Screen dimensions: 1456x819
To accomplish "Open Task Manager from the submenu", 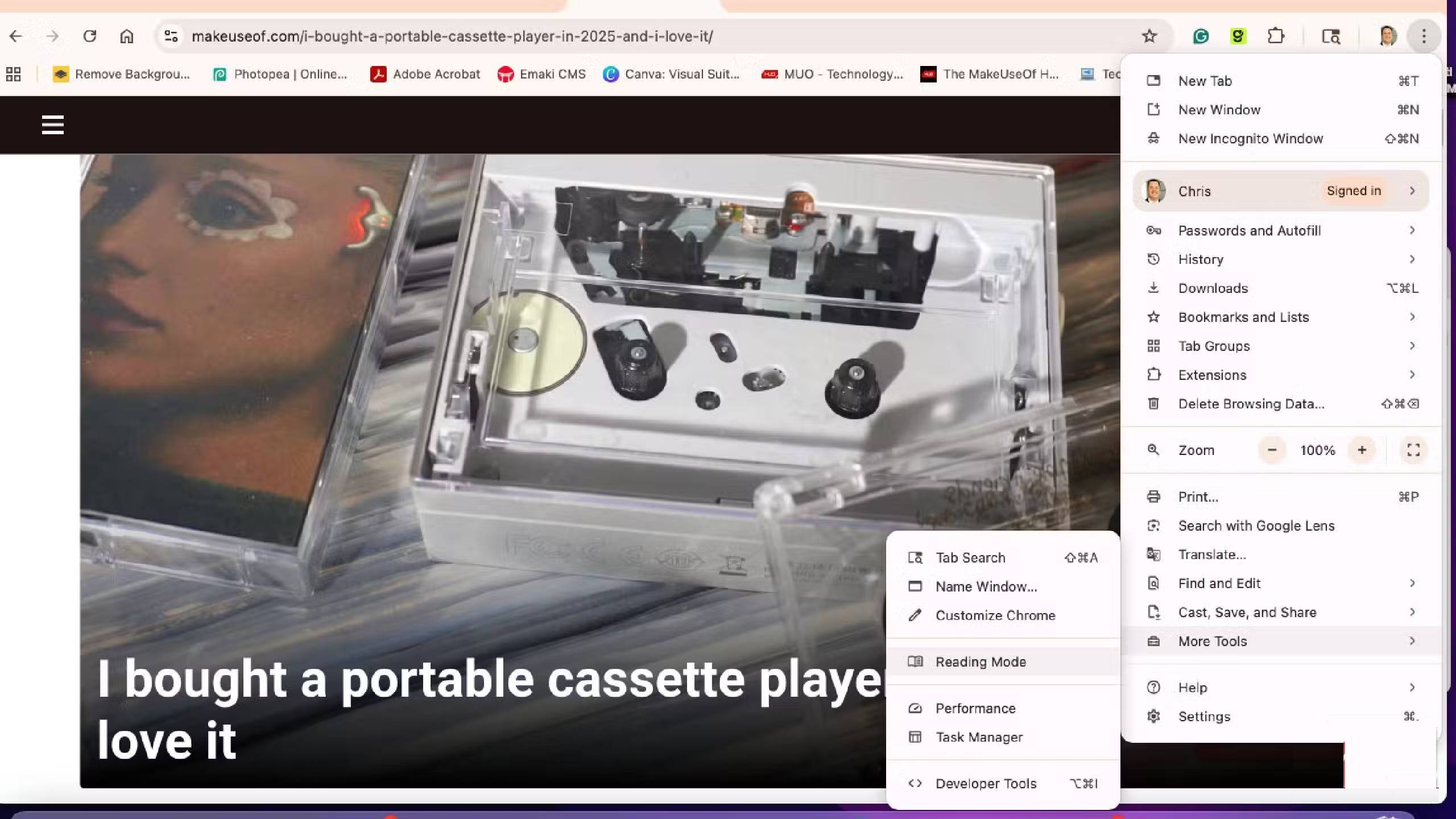I will [x=979, y=737].
